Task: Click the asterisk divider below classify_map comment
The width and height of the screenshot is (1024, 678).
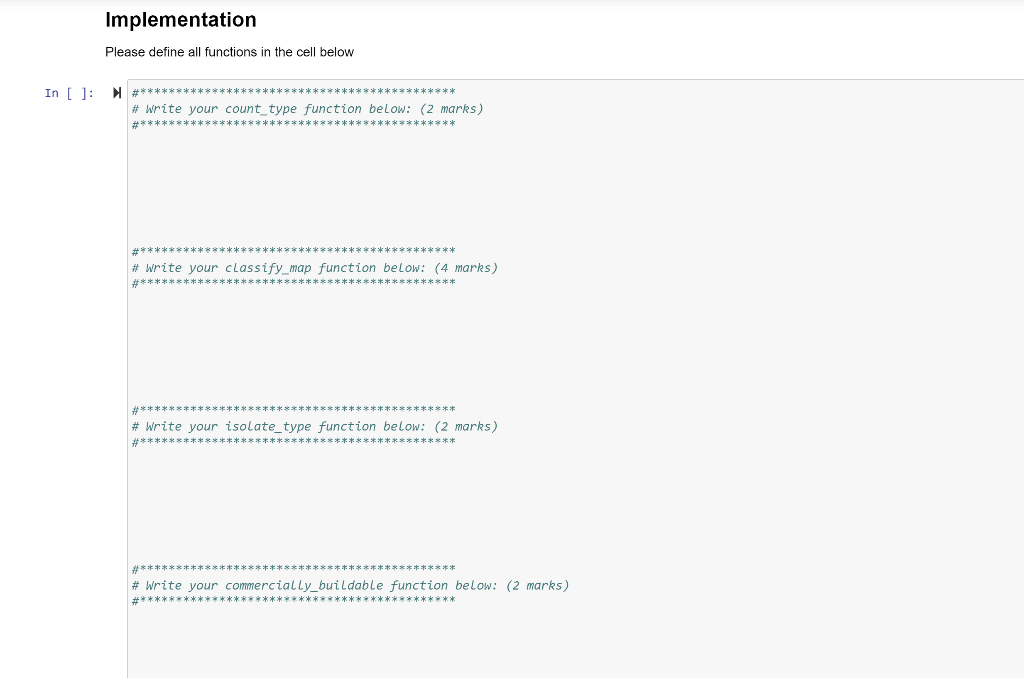Action: [x=293, y=283]
